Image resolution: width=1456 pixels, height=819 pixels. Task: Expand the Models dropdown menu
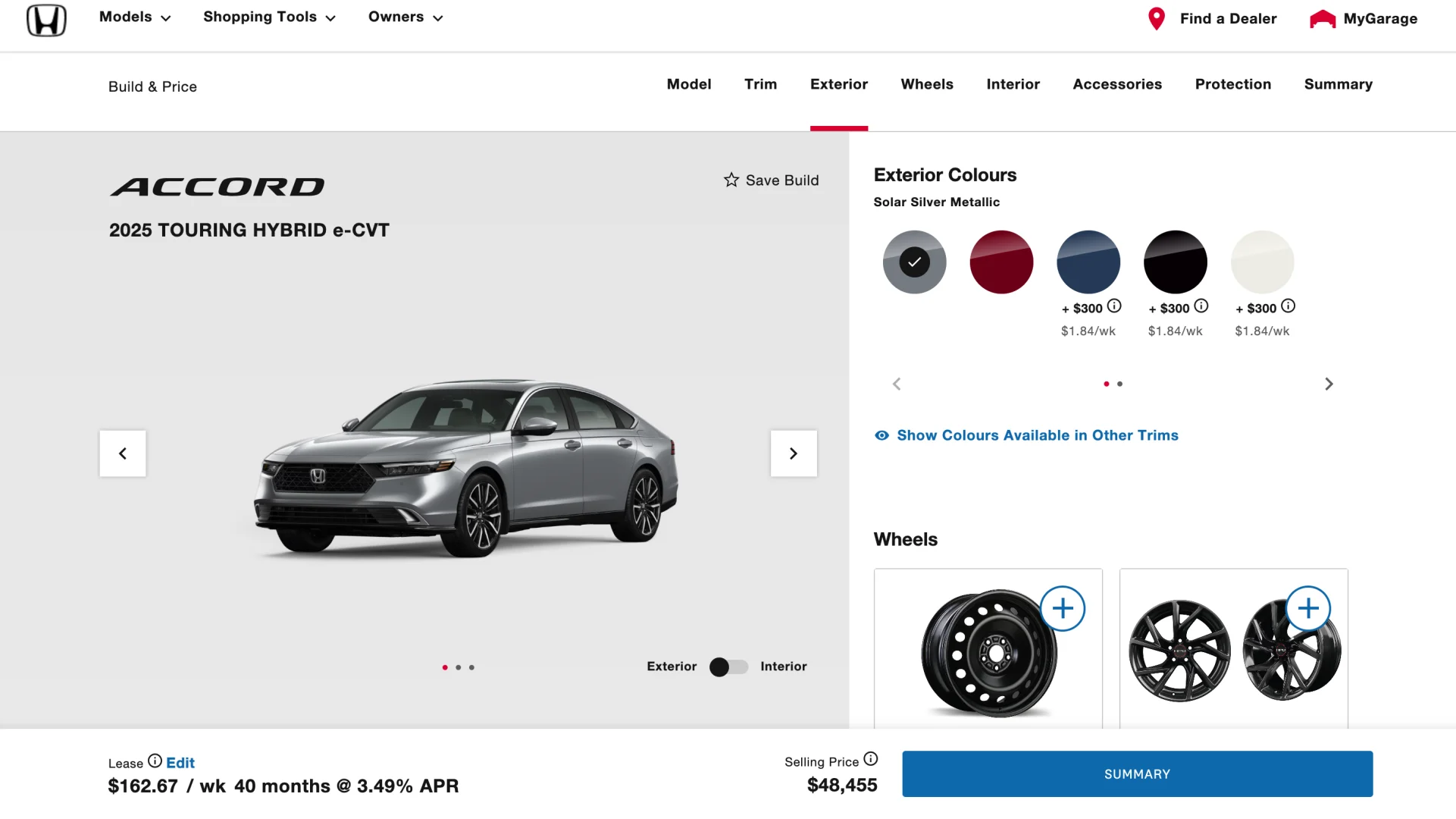tap(135, 17)
